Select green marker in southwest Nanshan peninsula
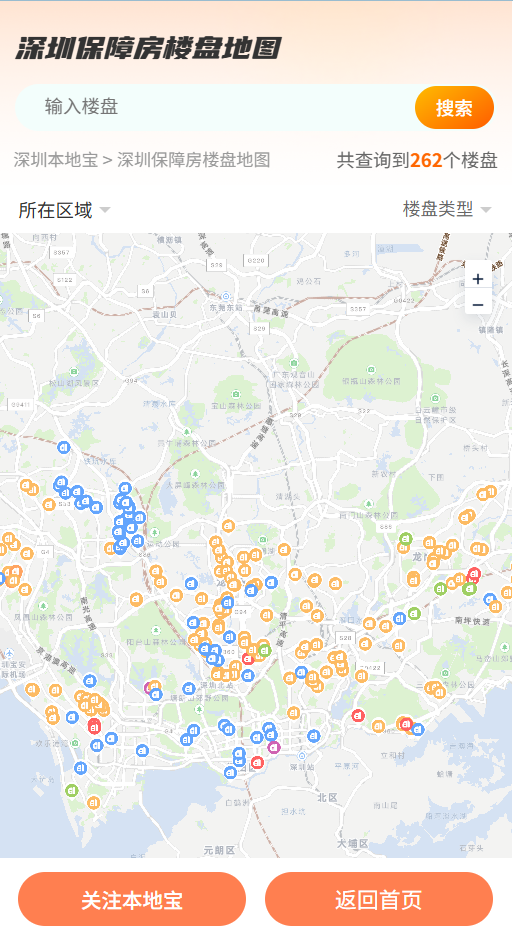Viewport: 513px width, 931px height. click(72, 790)
